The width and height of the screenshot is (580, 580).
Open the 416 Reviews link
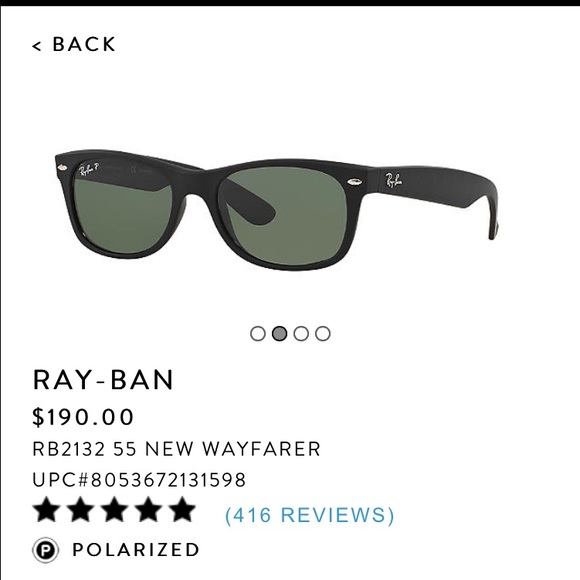click(310, 515)
